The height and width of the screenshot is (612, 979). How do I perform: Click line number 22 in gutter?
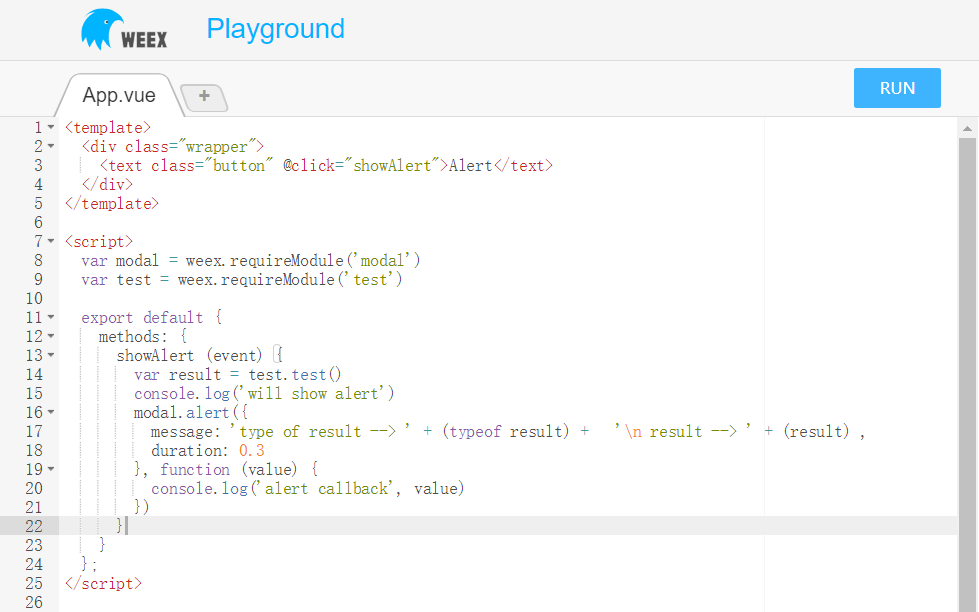tap(34, 526)
